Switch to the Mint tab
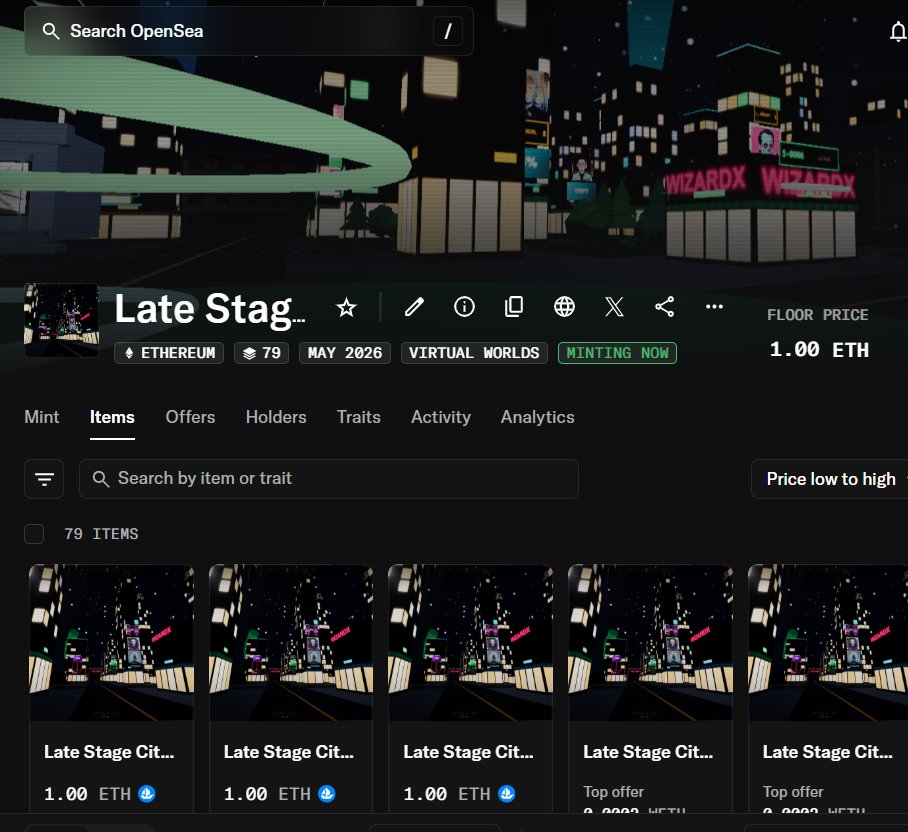This screenshot has height=832, width=908. point(42,417)
